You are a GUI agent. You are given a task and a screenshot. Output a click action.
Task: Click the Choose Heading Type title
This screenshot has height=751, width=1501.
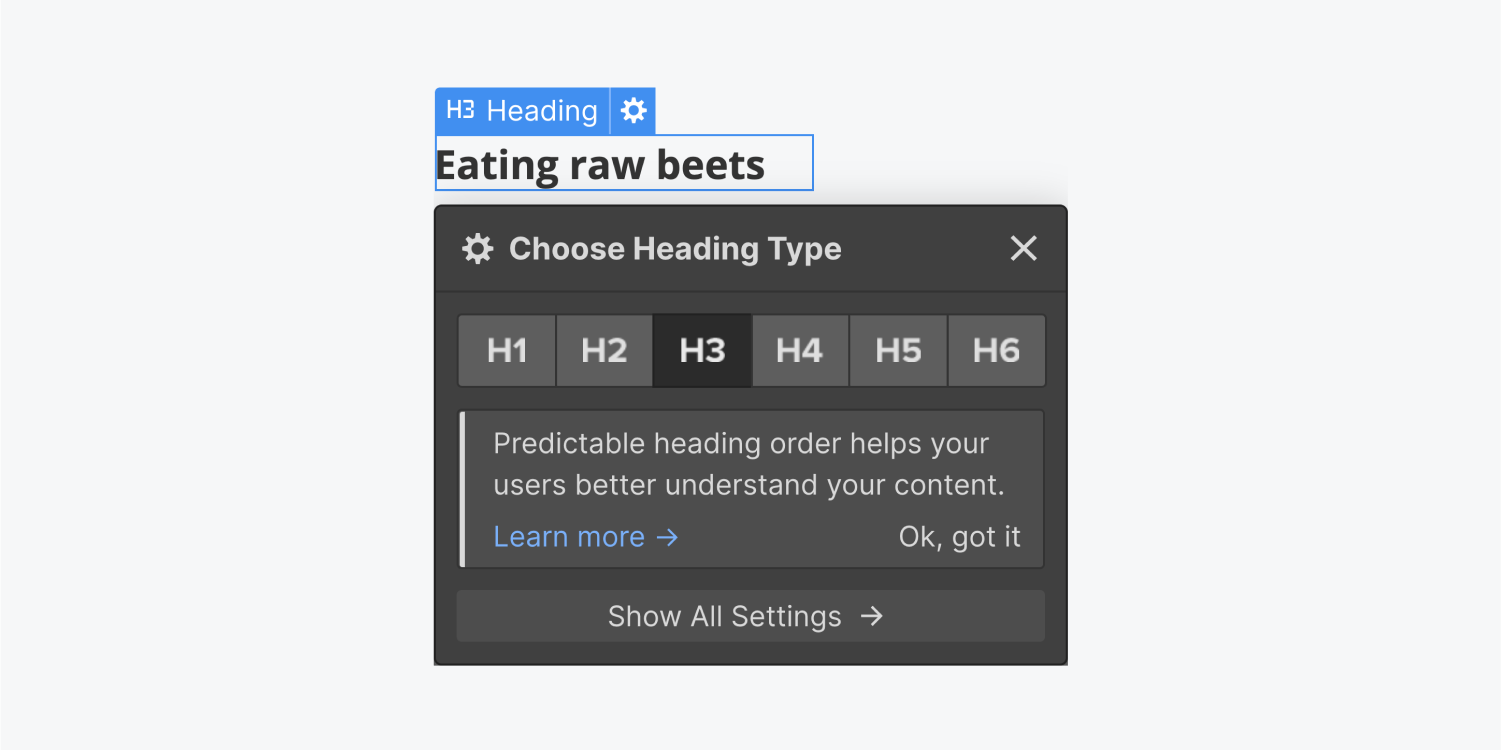coord(675,248)
